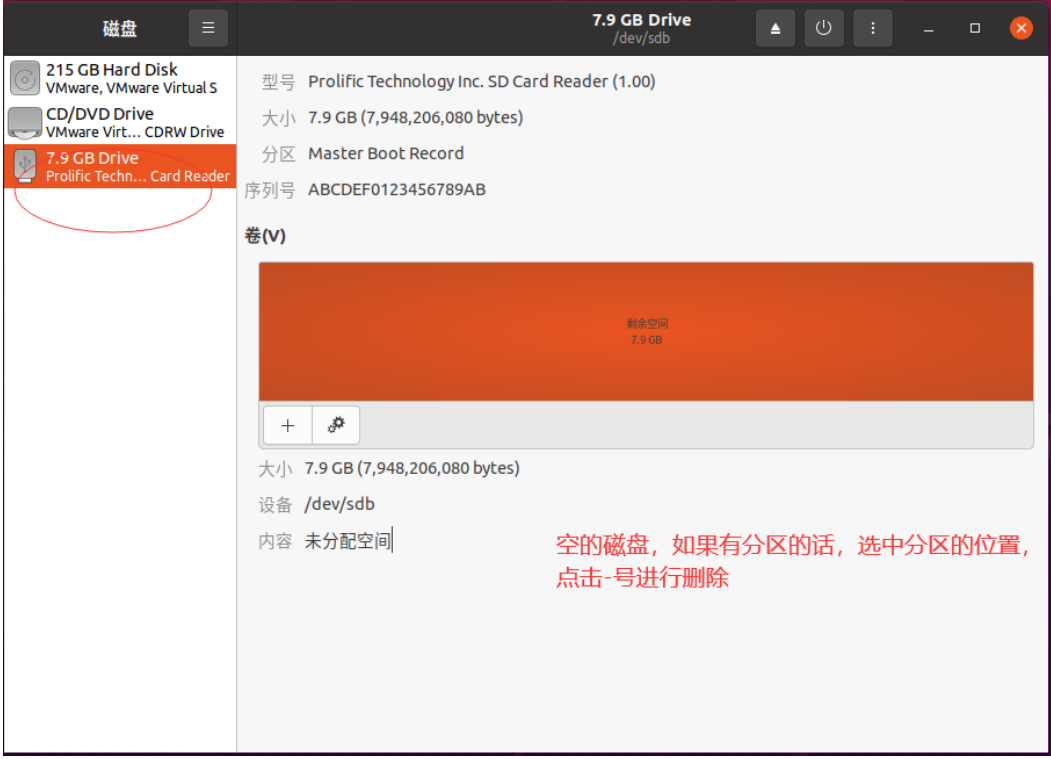Click the model text Prolific Technology SD Card Reader
The image size is (1051, 759).
pyautogui.click(x=481, y=82)
